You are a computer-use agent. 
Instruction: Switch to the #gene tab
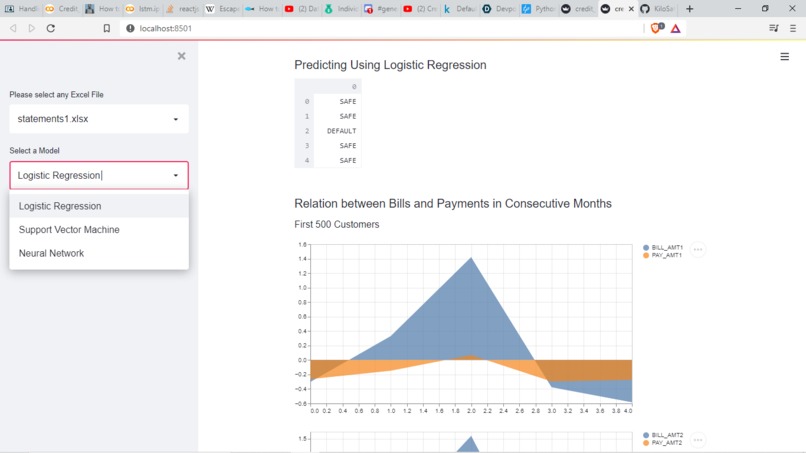[x=381, y=9]
